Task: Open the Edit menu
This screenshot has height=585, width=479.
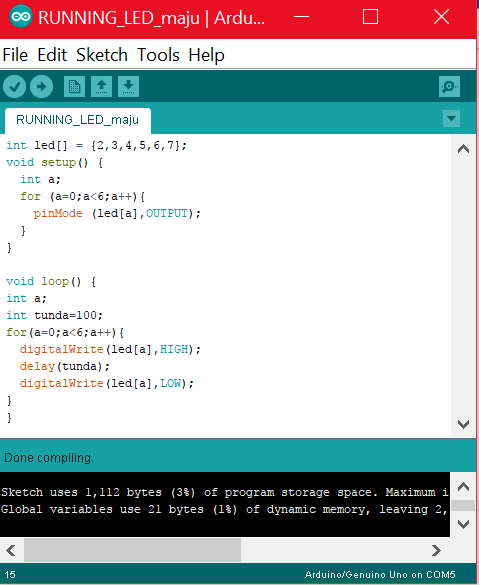Action: (x=52, y=55)
